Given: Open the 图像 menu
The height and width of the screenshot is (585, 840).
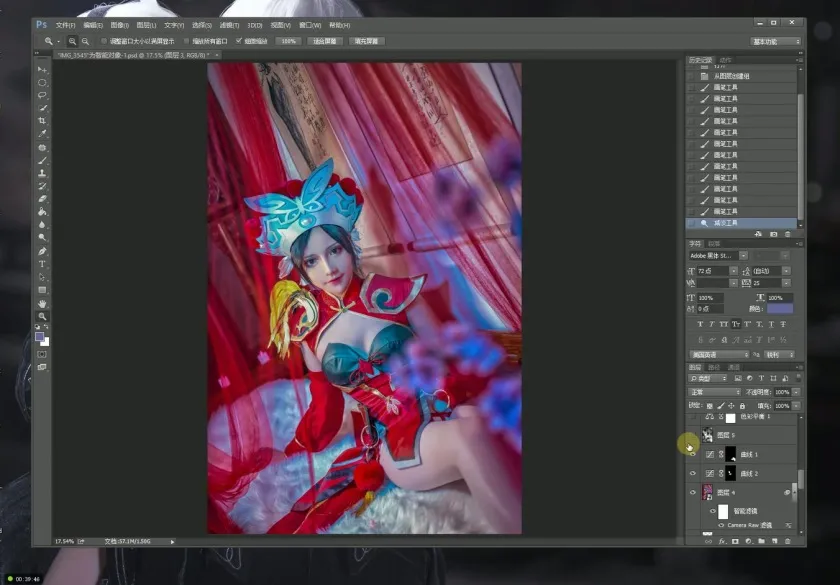Looking at the screenshot, I should tap(119, 24).
